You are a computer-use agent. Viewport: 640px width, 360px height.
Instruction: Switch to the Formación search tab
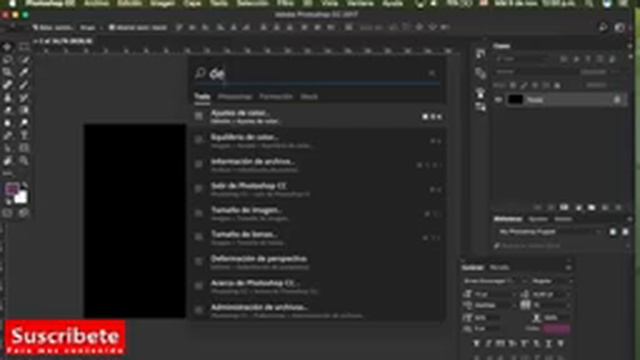pyautogui.click(x=276, y=97)
